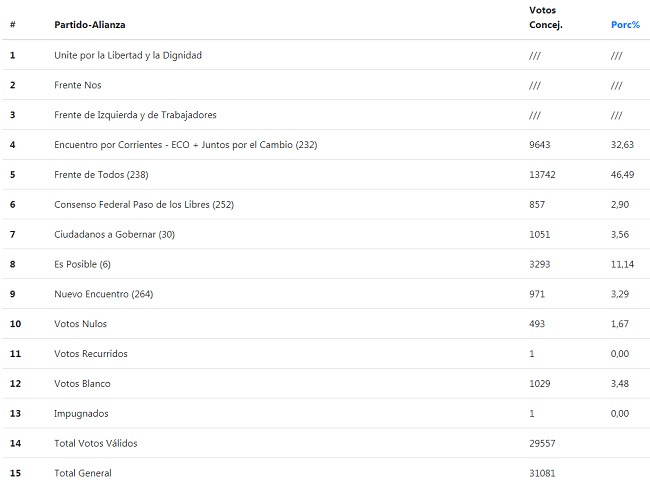Click the 46,49 percentage cell
650x488 pixels.
click(x=622, y=175)
